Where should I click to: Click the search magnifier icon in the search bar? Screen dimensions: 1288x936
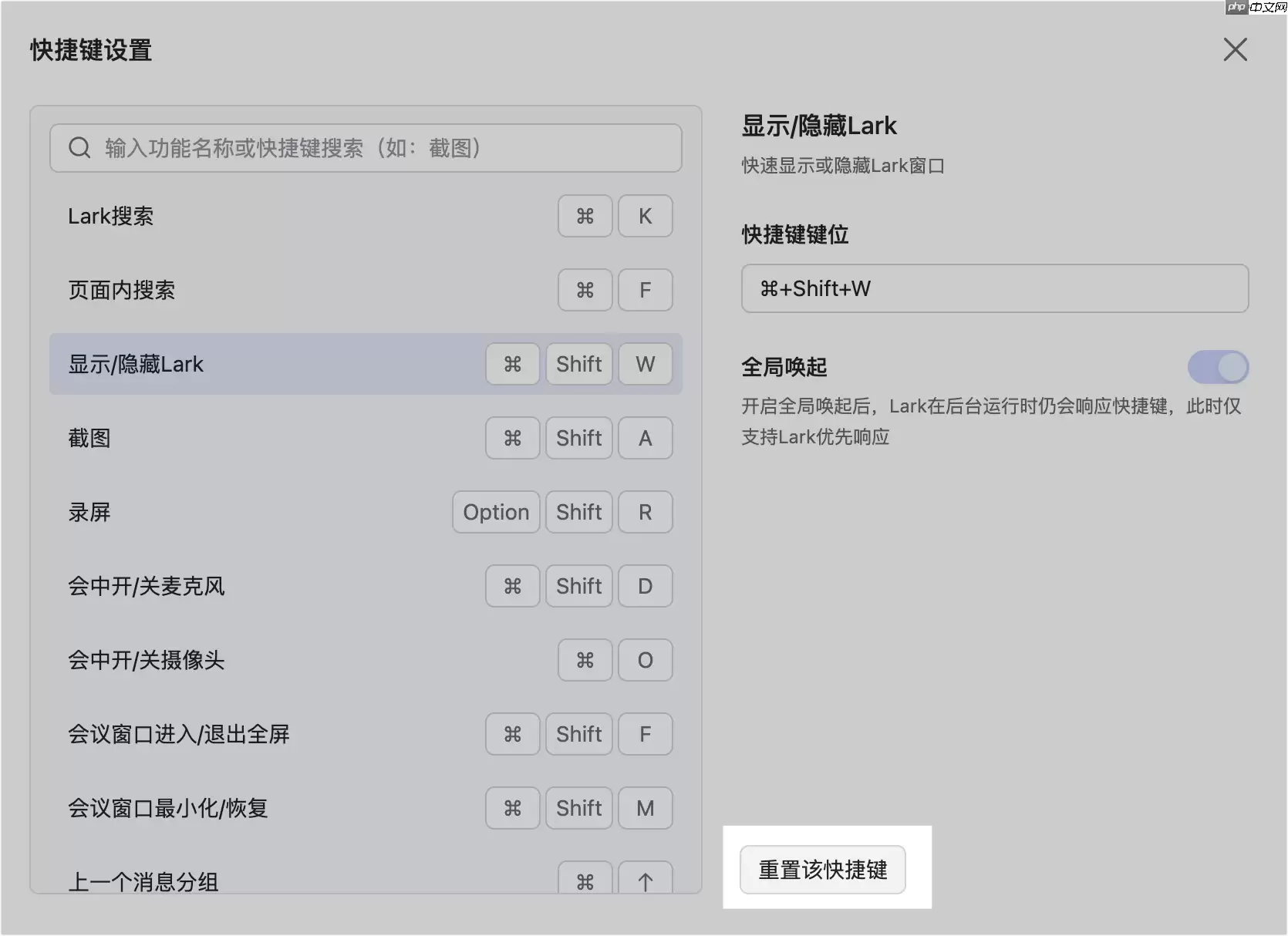coord(79,147)
